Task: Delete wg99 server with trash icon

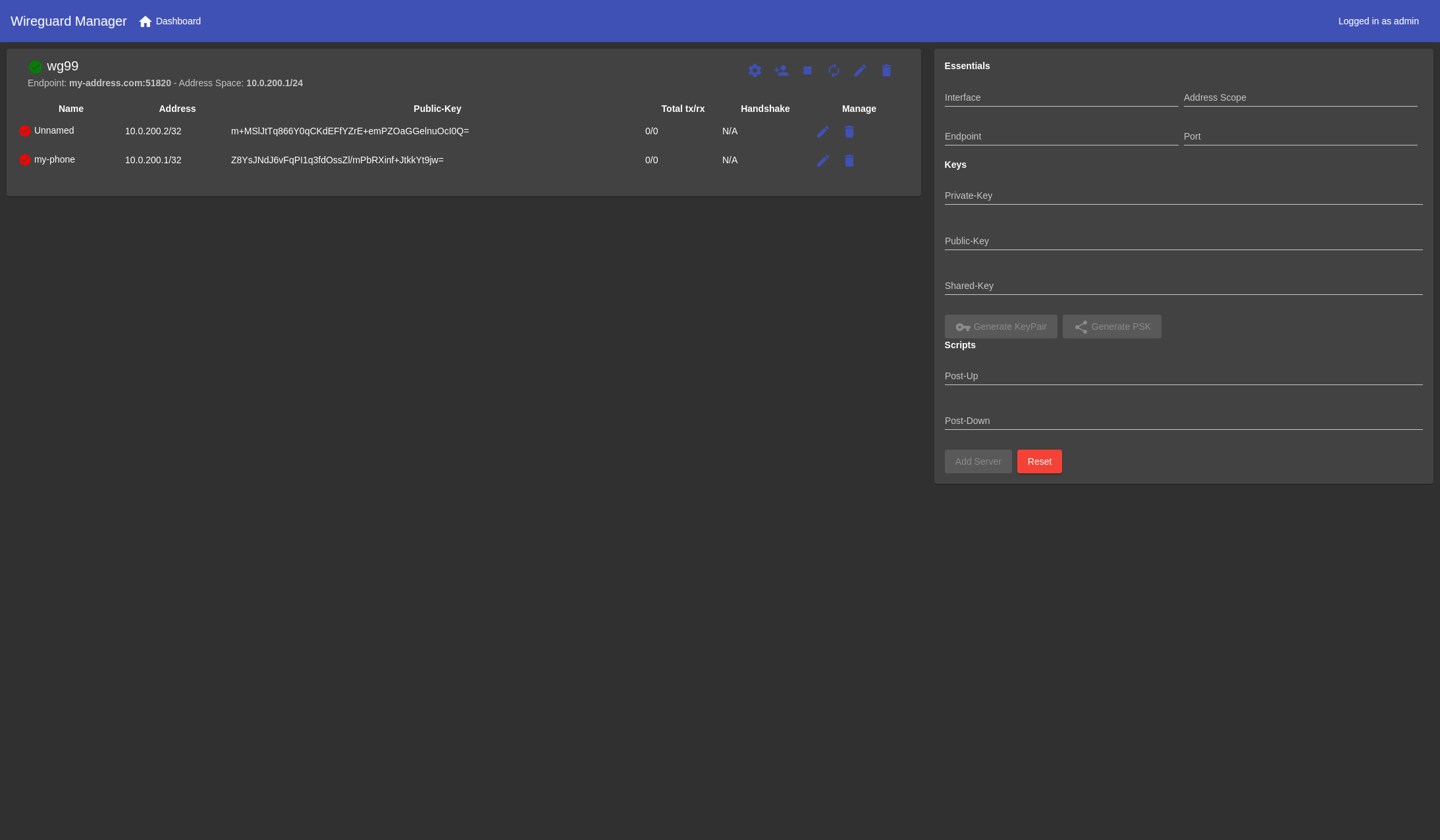Action: [886, 70]
